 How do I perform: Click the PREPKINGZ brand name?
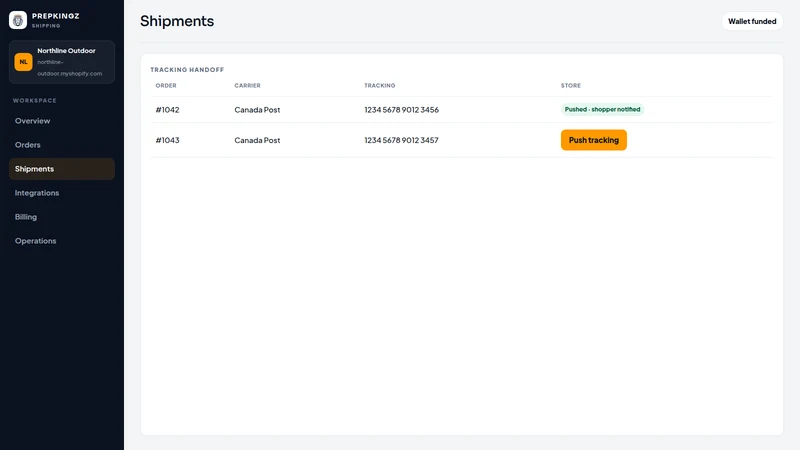click(x=56, y=16)
